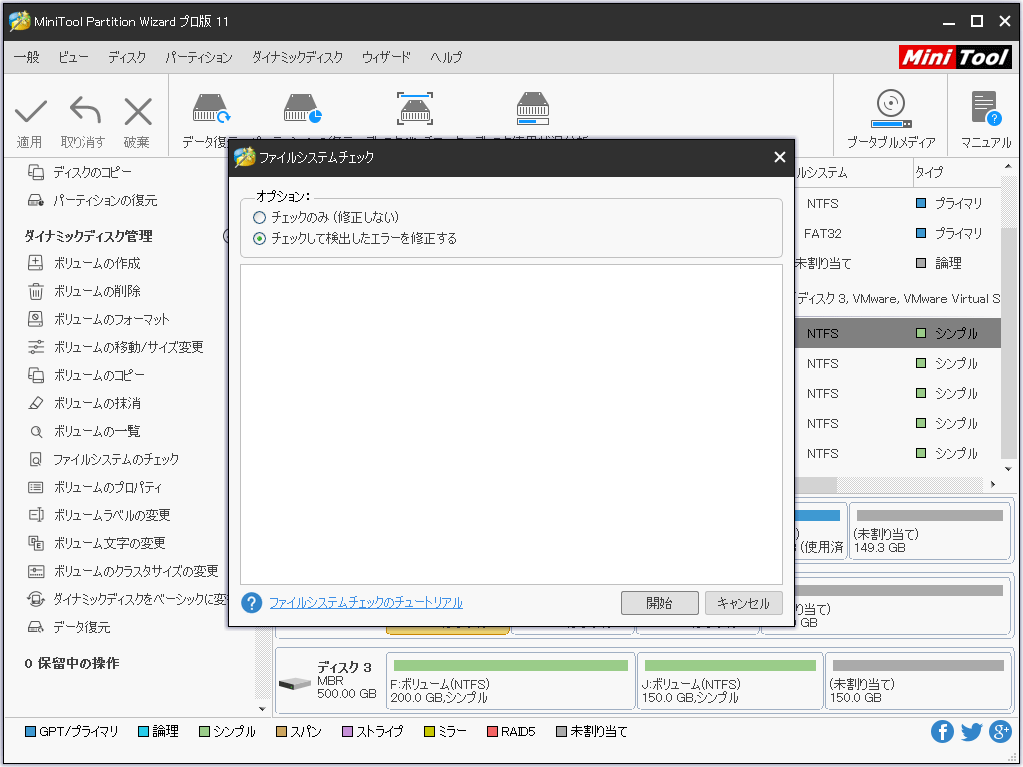The width and height of the screenshot is (1023, 767).
Task: Click Change Cluster Size (ボリュームのクラスタサイズの変更)
Action: click(123, 571)
